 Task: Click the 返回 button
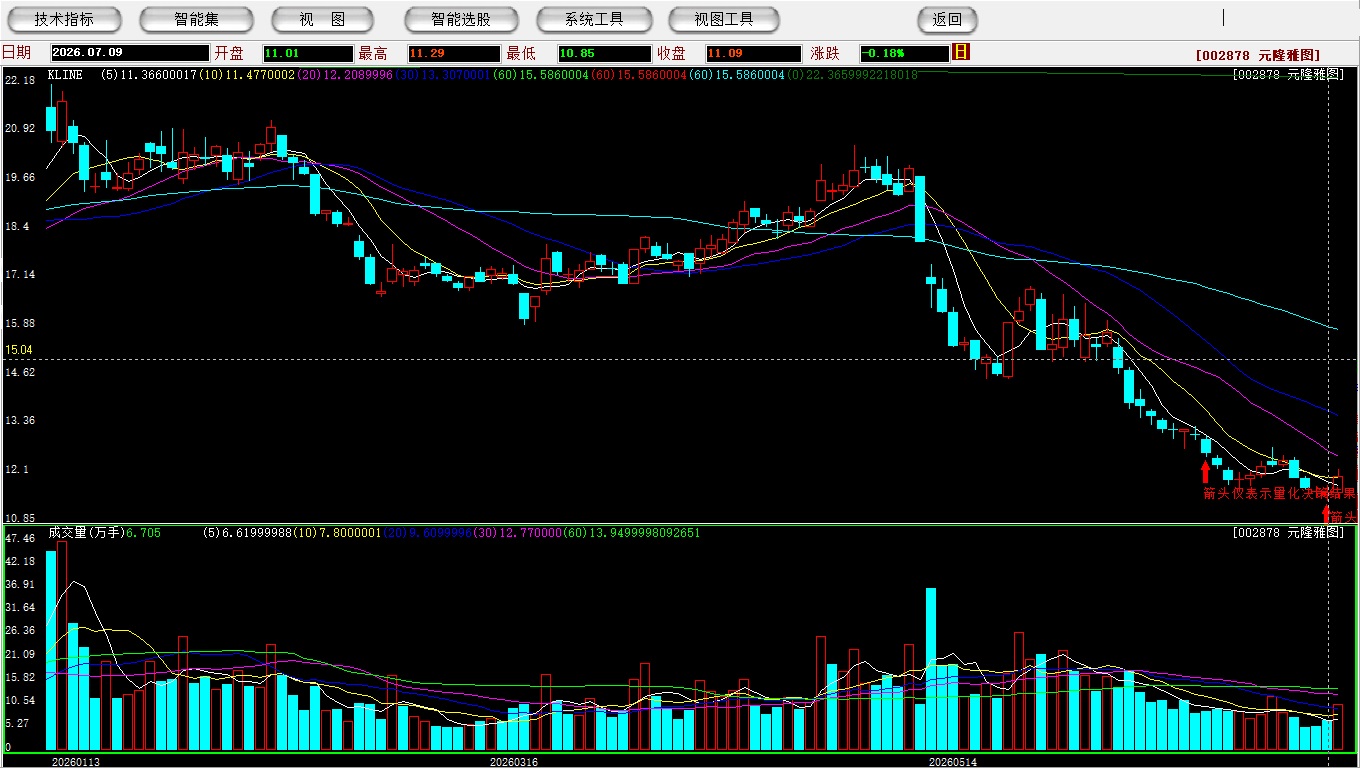[947, 19]
